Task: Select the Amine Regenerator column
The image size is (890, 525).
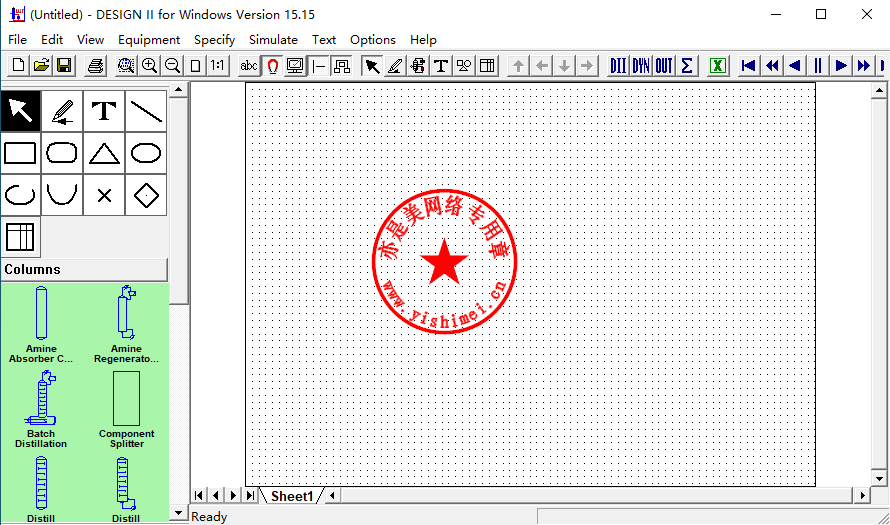Action: (x=126, y=324)
